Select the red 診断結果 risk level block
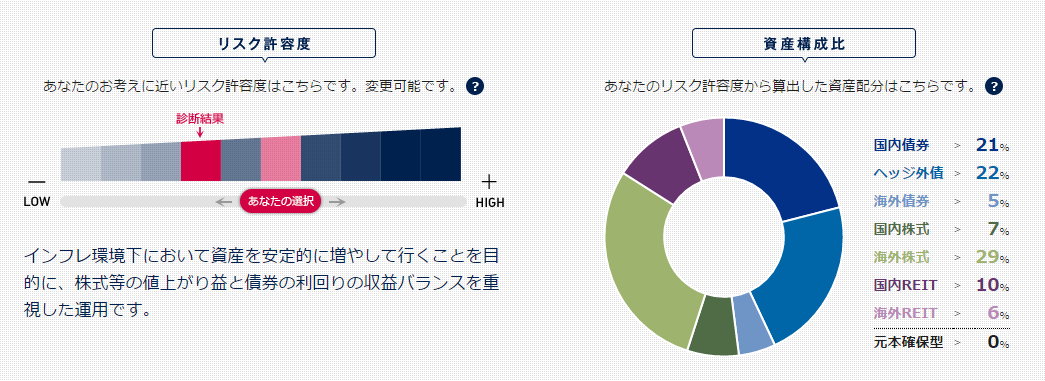 click(x=201, y=161)
